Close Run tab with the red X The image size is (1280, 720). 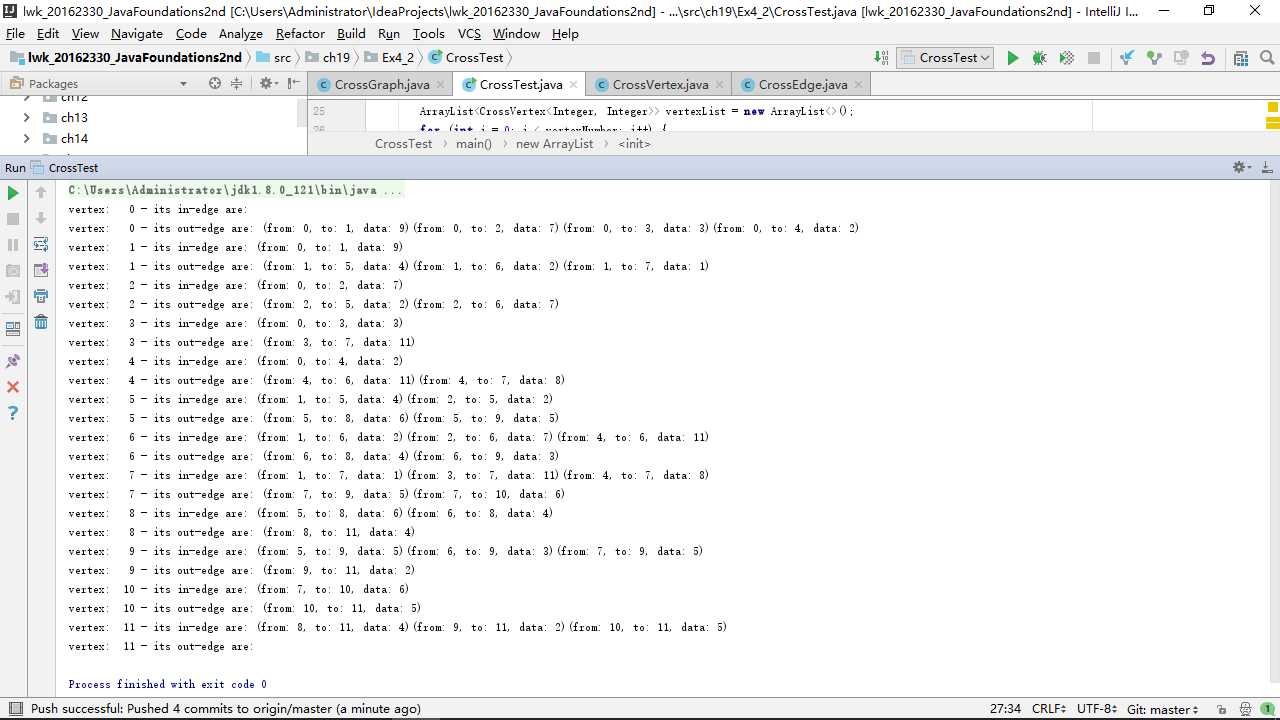tap(13, 387)
